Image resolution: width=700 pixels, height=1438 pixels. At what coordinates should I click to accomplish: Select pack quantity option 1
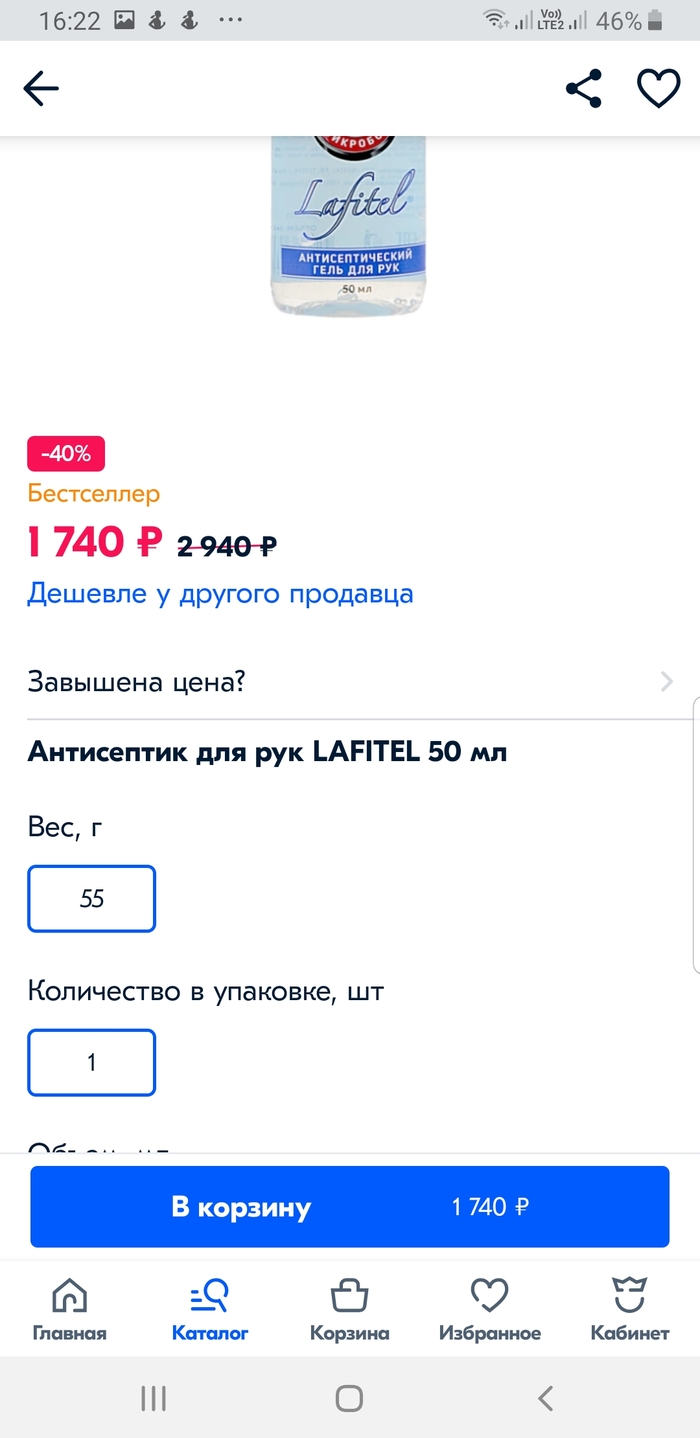(92, 1062)
